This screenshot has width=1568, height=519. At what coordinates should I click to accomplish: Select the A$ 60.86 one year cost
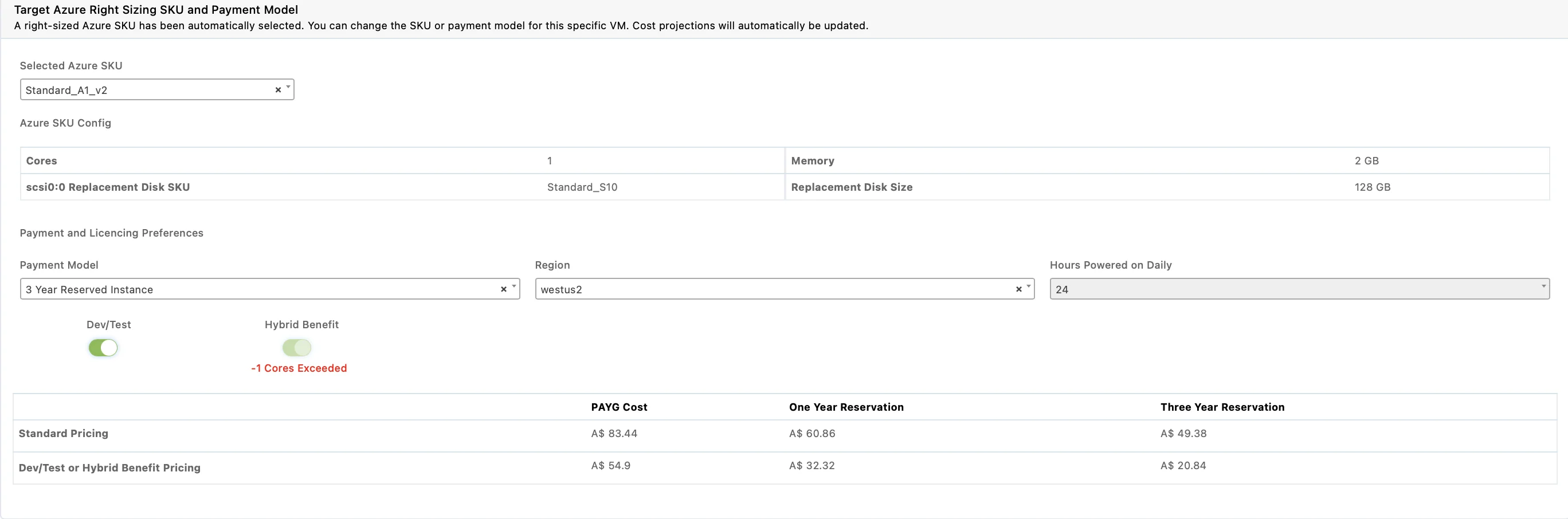click(x=812, y=434)
